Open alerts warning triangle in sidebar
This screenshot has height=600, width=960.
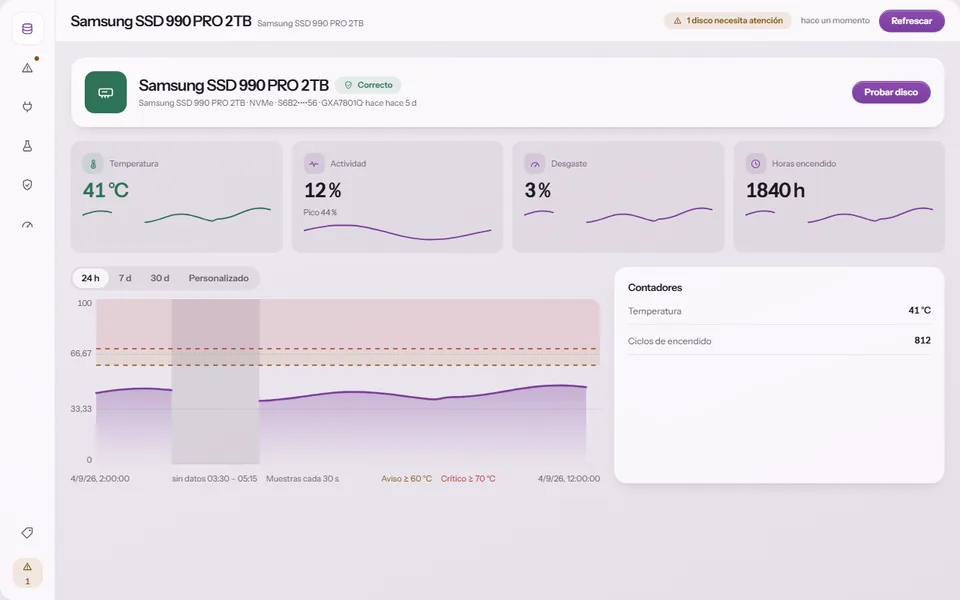point(27,68)
